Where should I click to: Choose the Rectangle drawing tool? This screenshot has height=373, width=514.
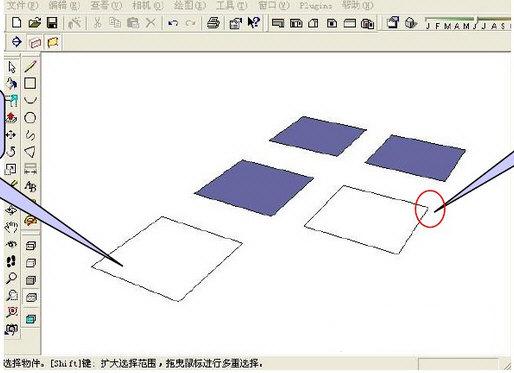(x=30, y=83)
